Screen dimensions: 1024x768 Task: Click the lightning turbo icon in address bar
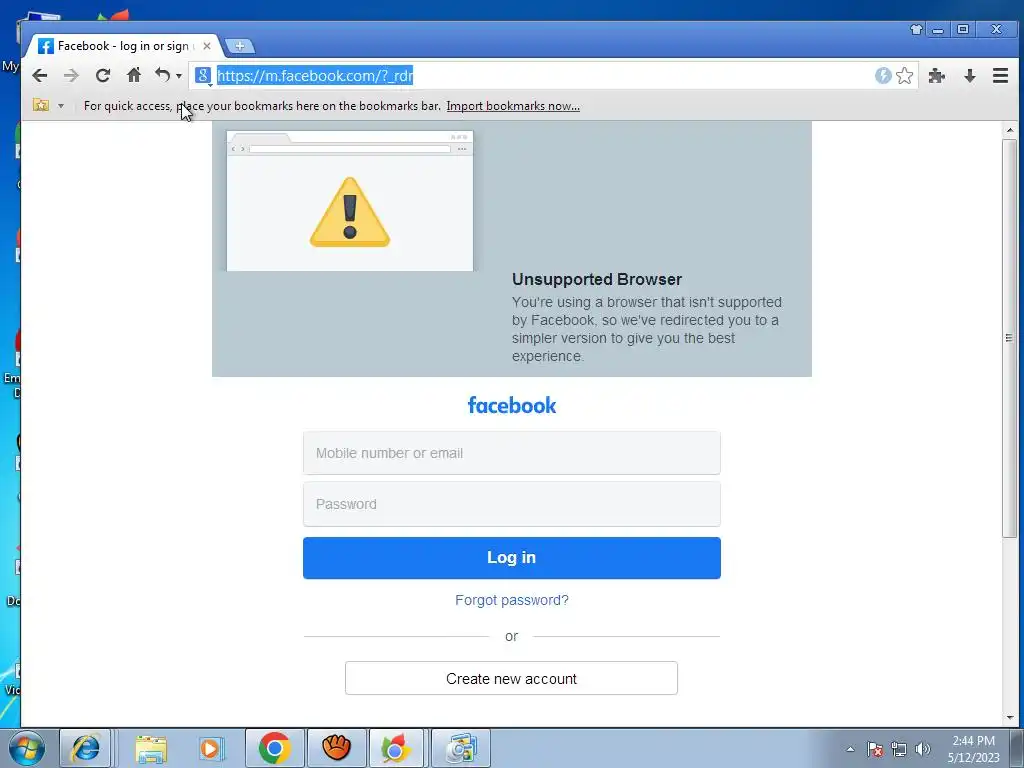pyautogui.click(x=883, y=76)
